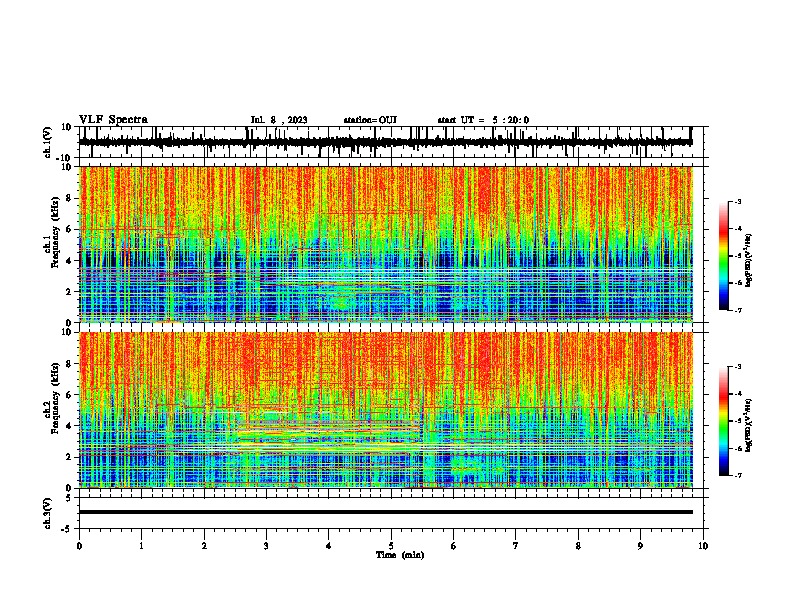Click the ch.2 spectrogram color bar
The image size is (792, 612).
tap(724, 421)
